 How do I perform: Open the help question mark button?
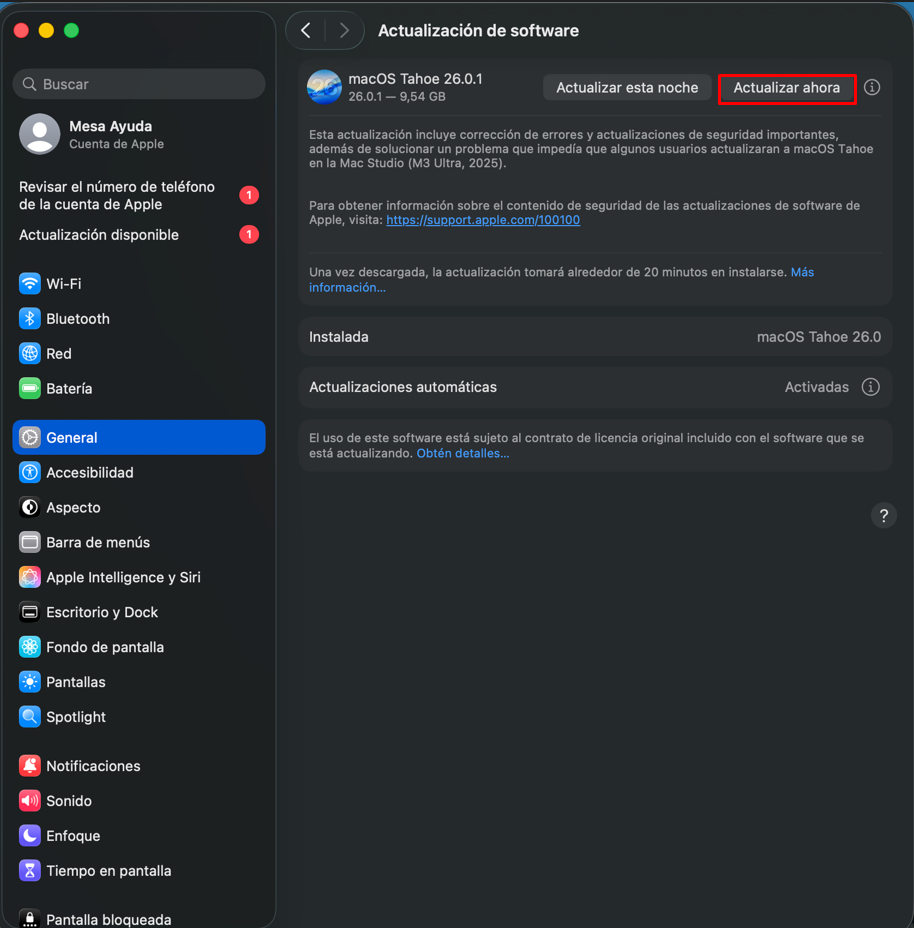(x=883, y=516)
